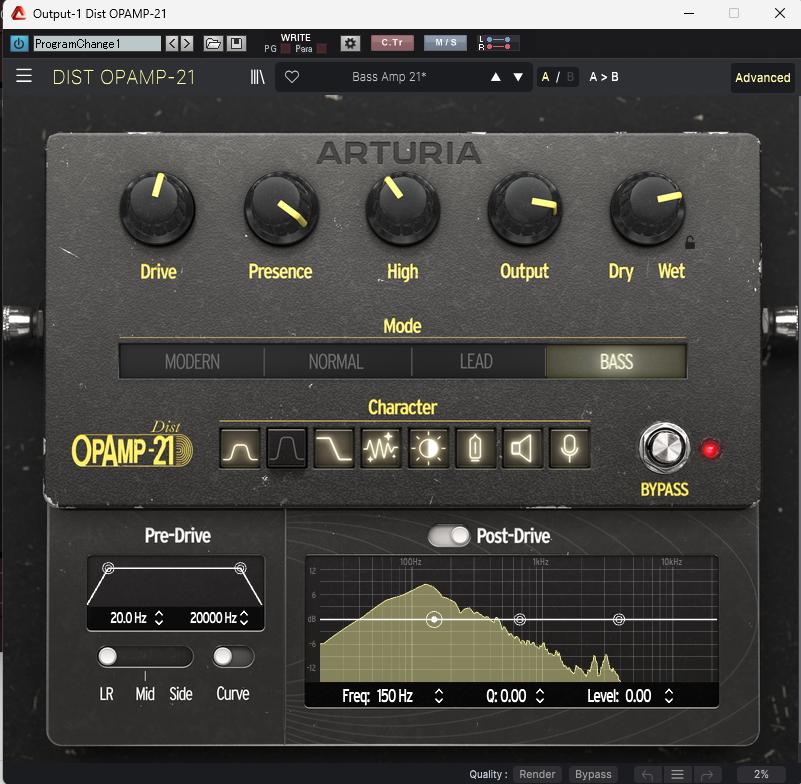Click the Output knob
The height and width of the screenshot is (784, 801).
[x=525, y=208]
